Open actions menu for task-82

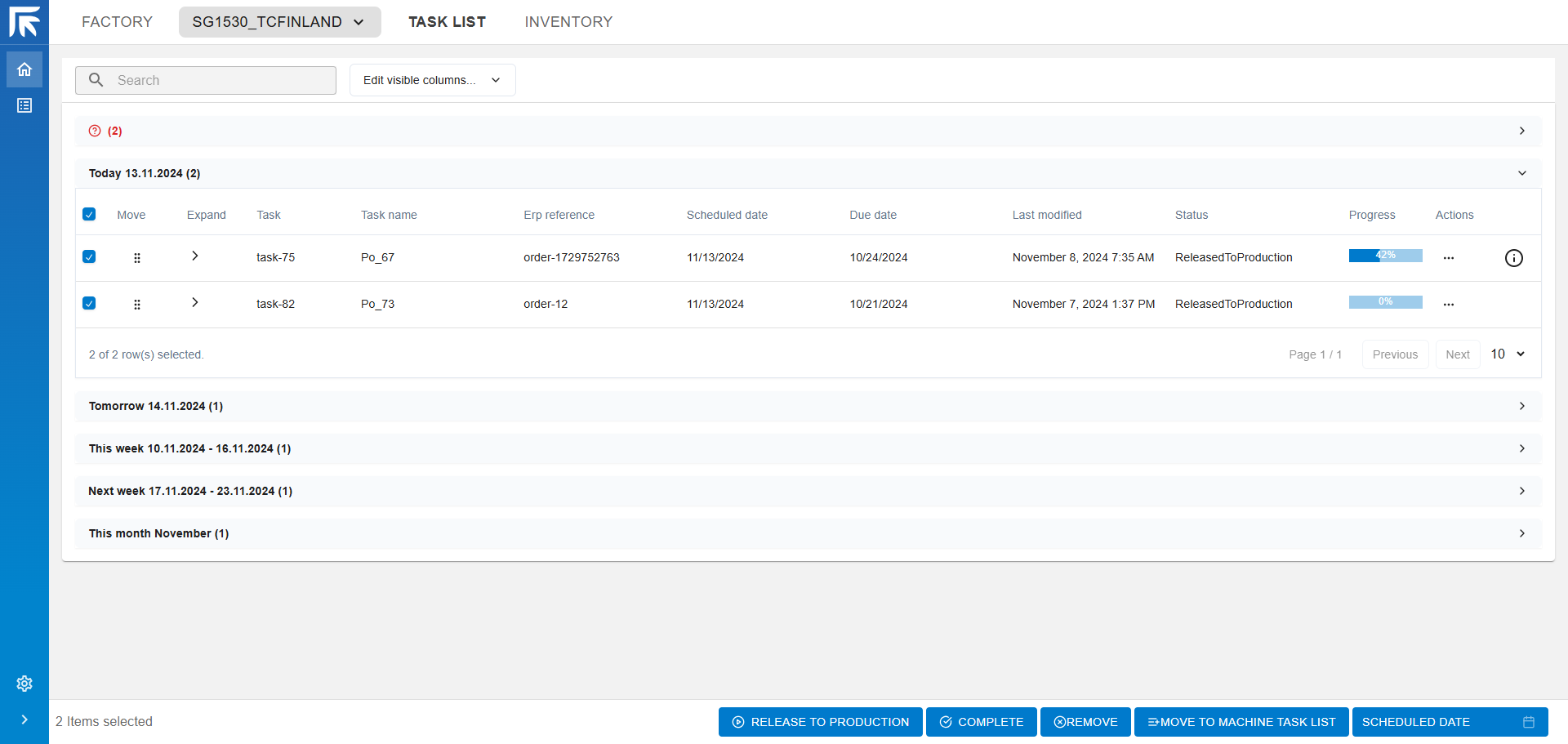coord(1448,305)
